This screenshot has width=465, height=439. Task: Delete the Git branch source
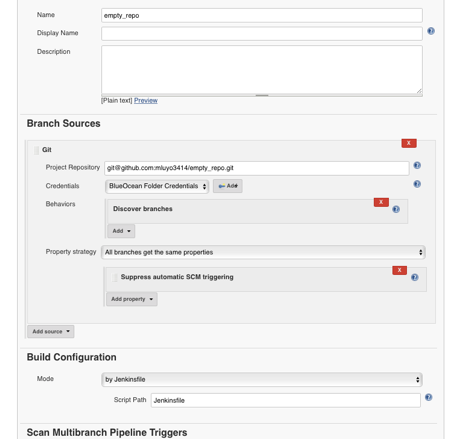click(x=409, y=143)
